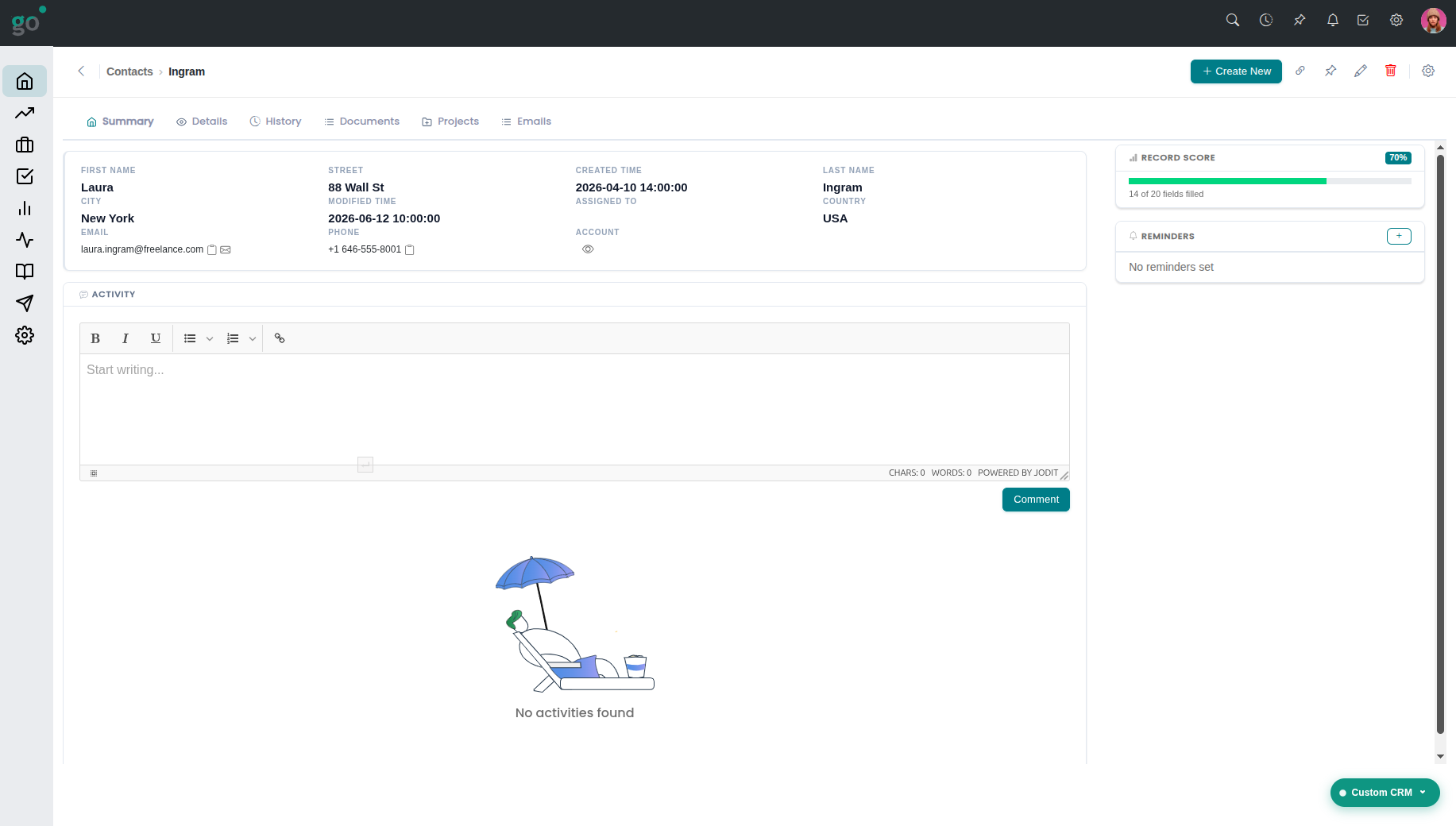Select the Home icon in sidebar
Viewport: 1456px width, 826px height.
[25, 81]
